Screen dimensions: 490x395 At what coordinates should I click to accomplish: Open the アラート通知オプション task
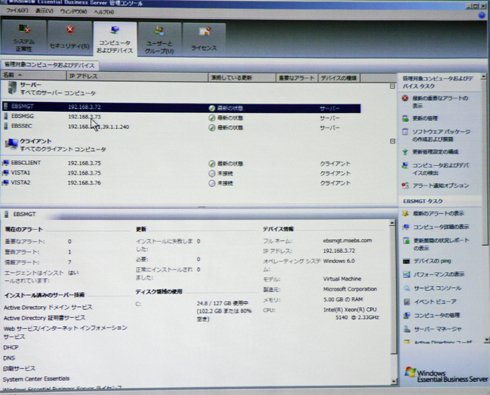[436, 185]
